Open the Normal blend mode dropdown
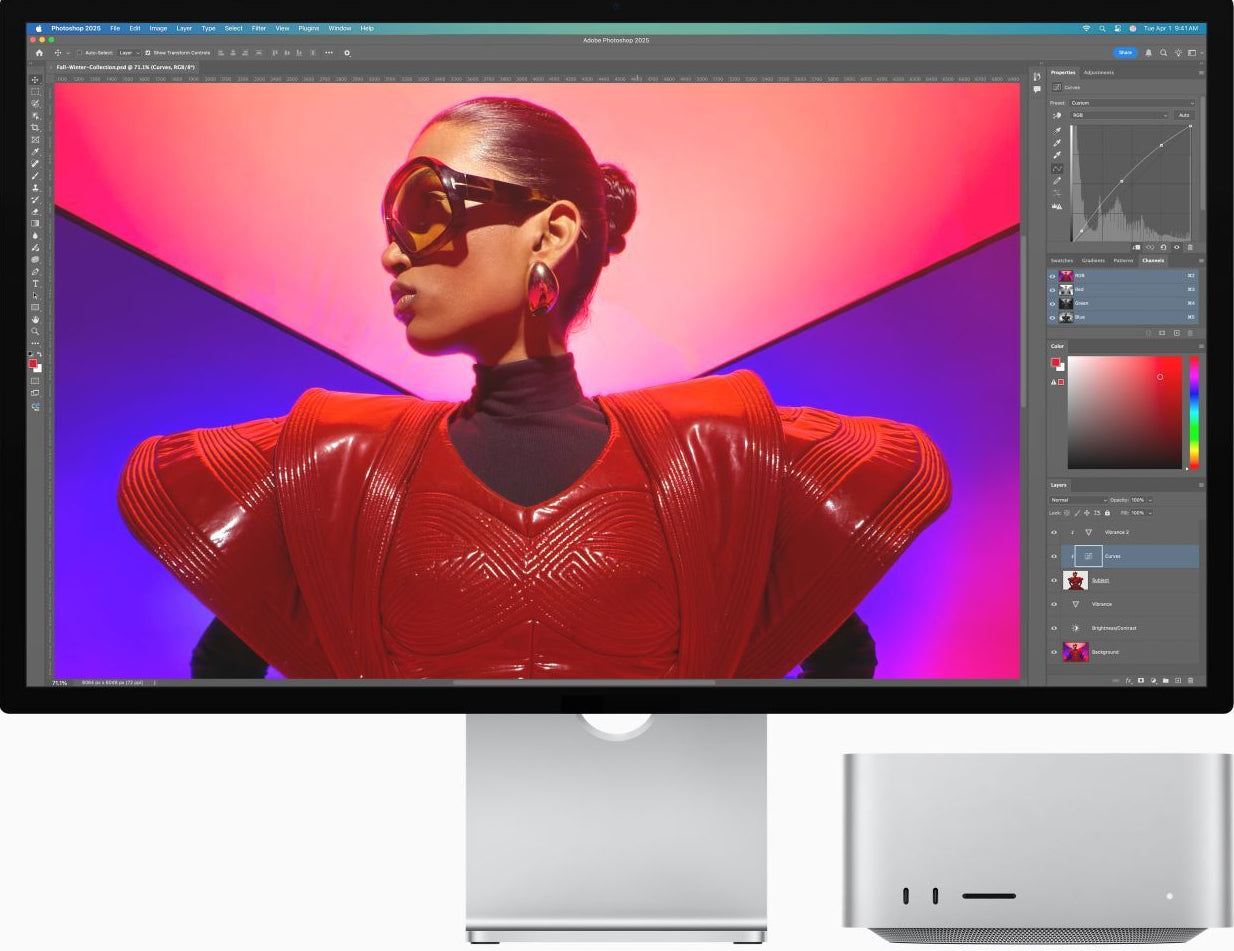Screen dimensions: 1234x951 (1079, 500)
